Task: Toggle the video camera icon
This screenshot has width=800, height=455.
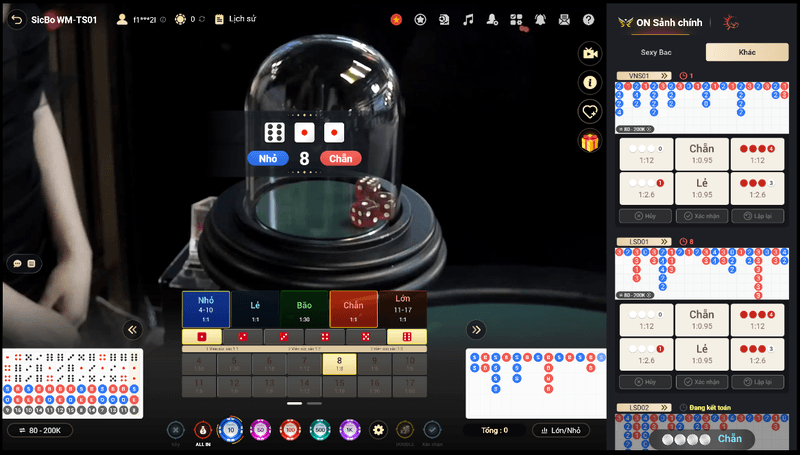Action: tap(590, 53)
